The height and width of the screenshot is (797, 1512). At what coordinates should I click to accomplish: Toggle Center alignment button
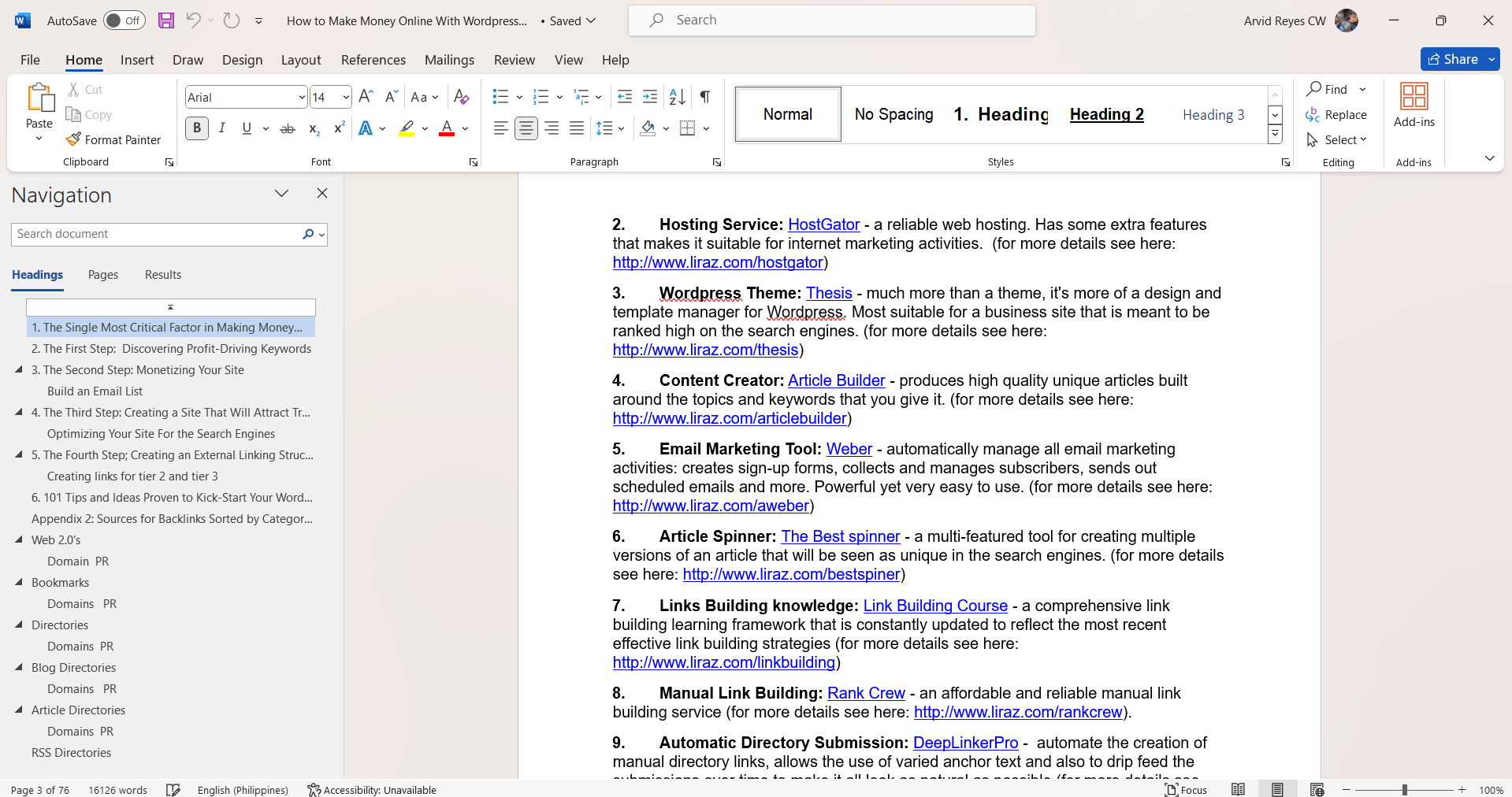526,128
